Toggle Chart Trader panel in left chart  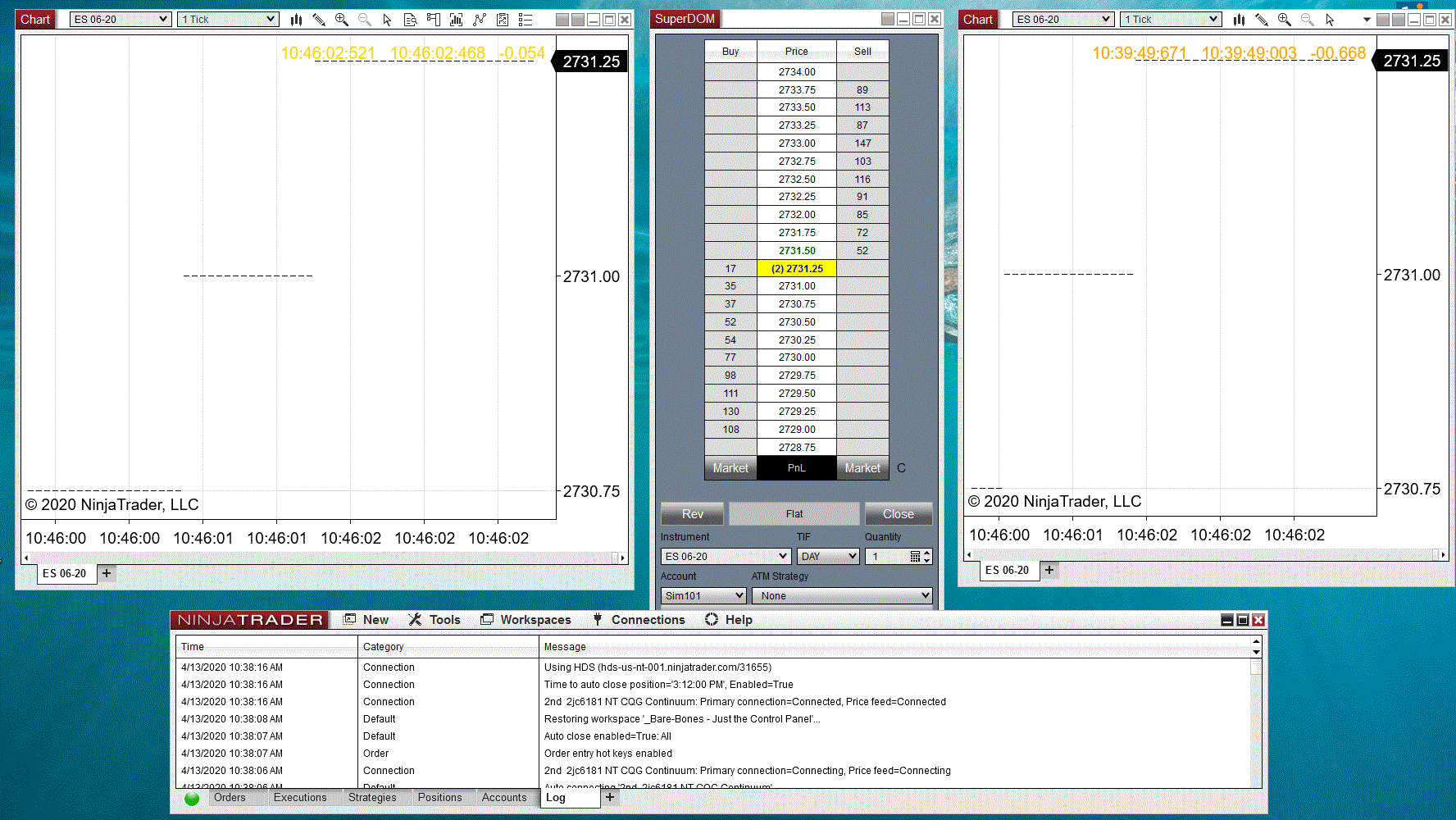pos(434,20)
